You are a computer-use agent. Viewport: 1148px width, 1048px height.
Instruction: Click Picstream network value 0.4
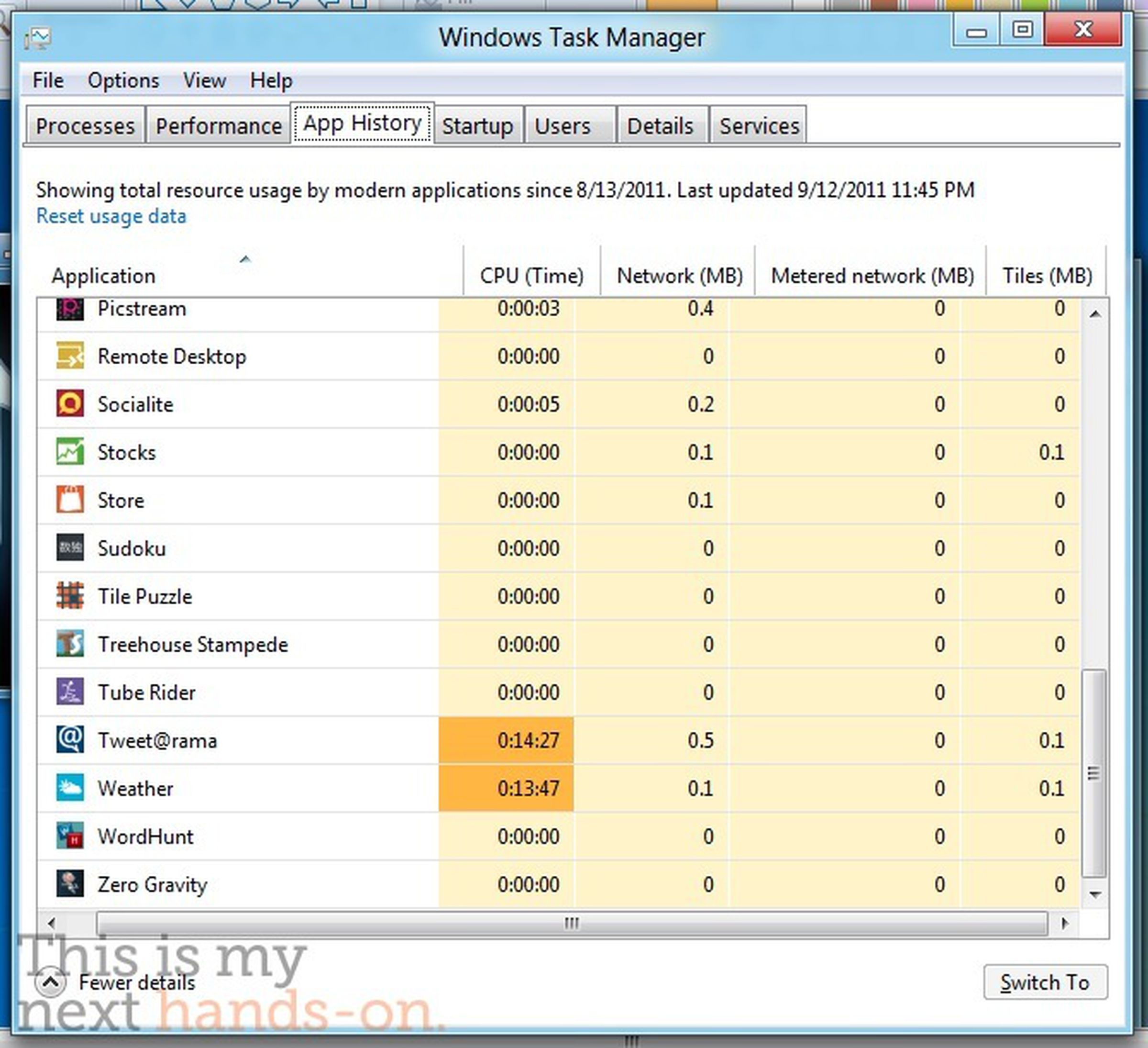click(x=700, y=309)
